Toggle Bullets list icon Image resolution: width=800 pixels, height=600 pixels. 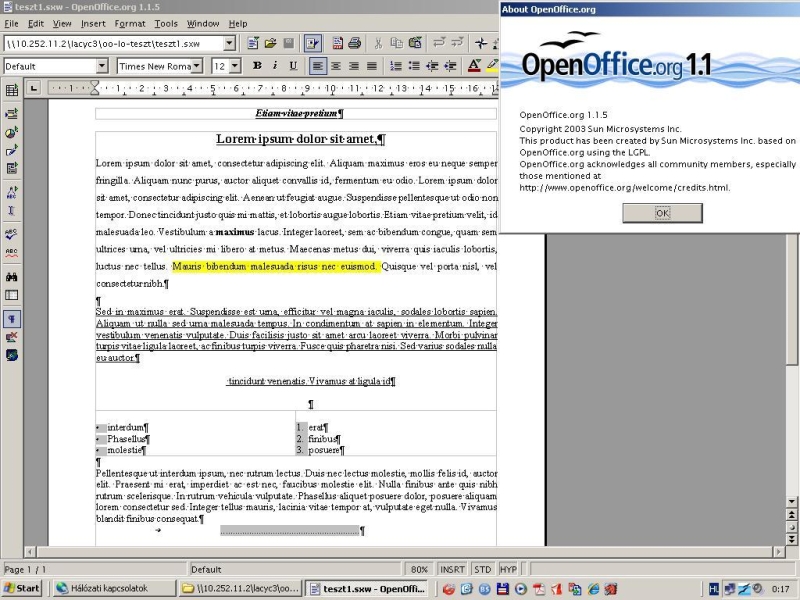pyautogui.click(x=414, y=66)
